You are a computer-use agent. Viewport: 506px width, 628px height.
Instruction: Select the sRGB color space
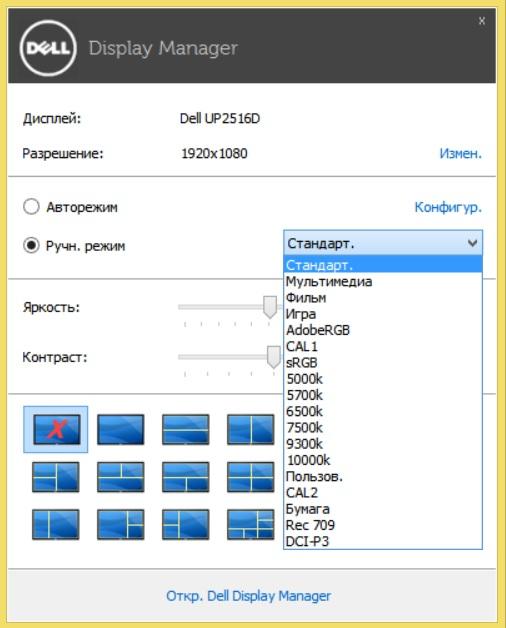point(383,362)
